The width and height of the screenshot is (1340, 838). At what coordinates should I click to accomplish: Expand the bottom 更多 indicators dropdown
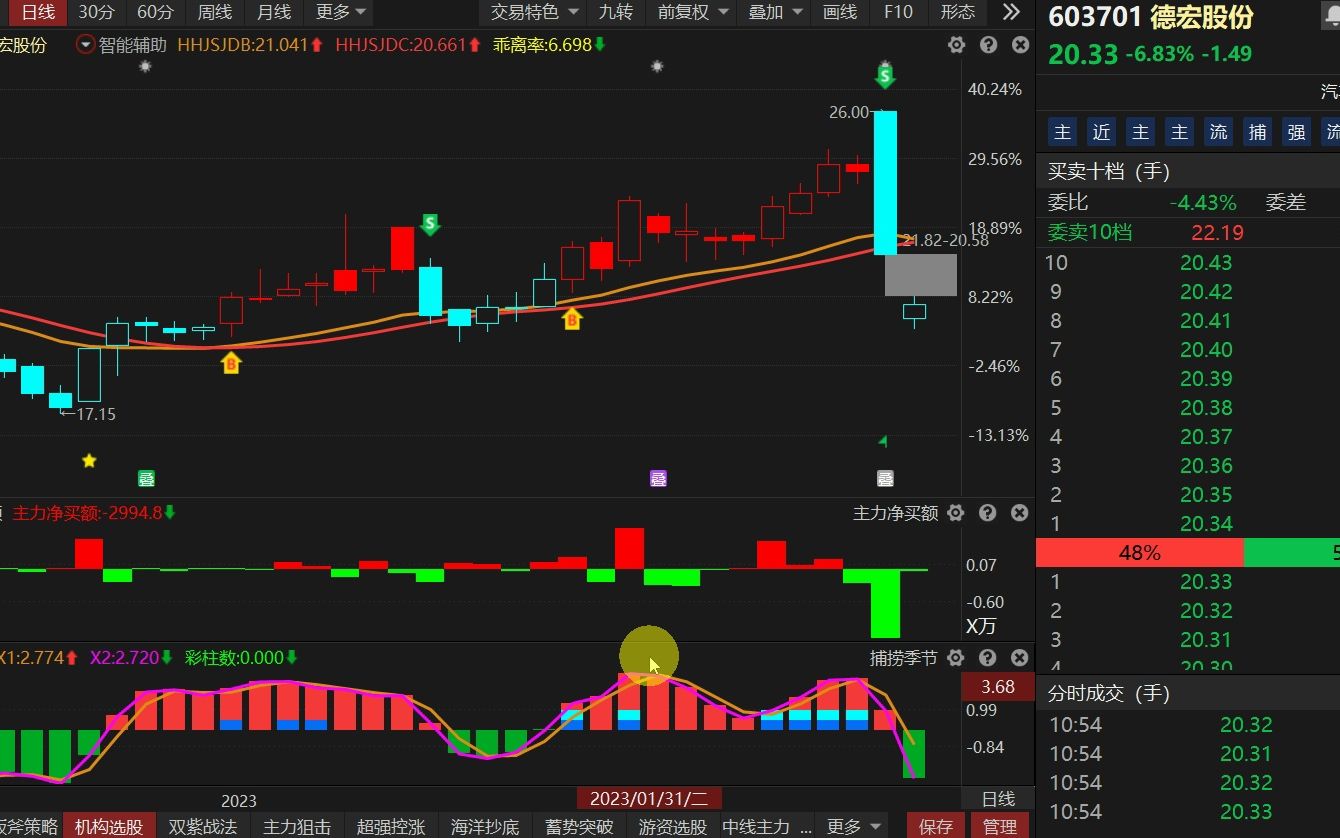(853, 826)
